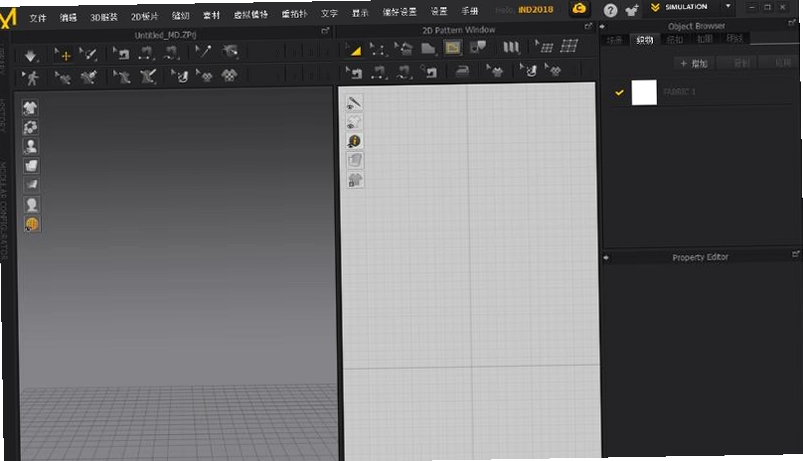Click the Simulate down-arrow icon in 3D toolbar

[x=30, y=55]
